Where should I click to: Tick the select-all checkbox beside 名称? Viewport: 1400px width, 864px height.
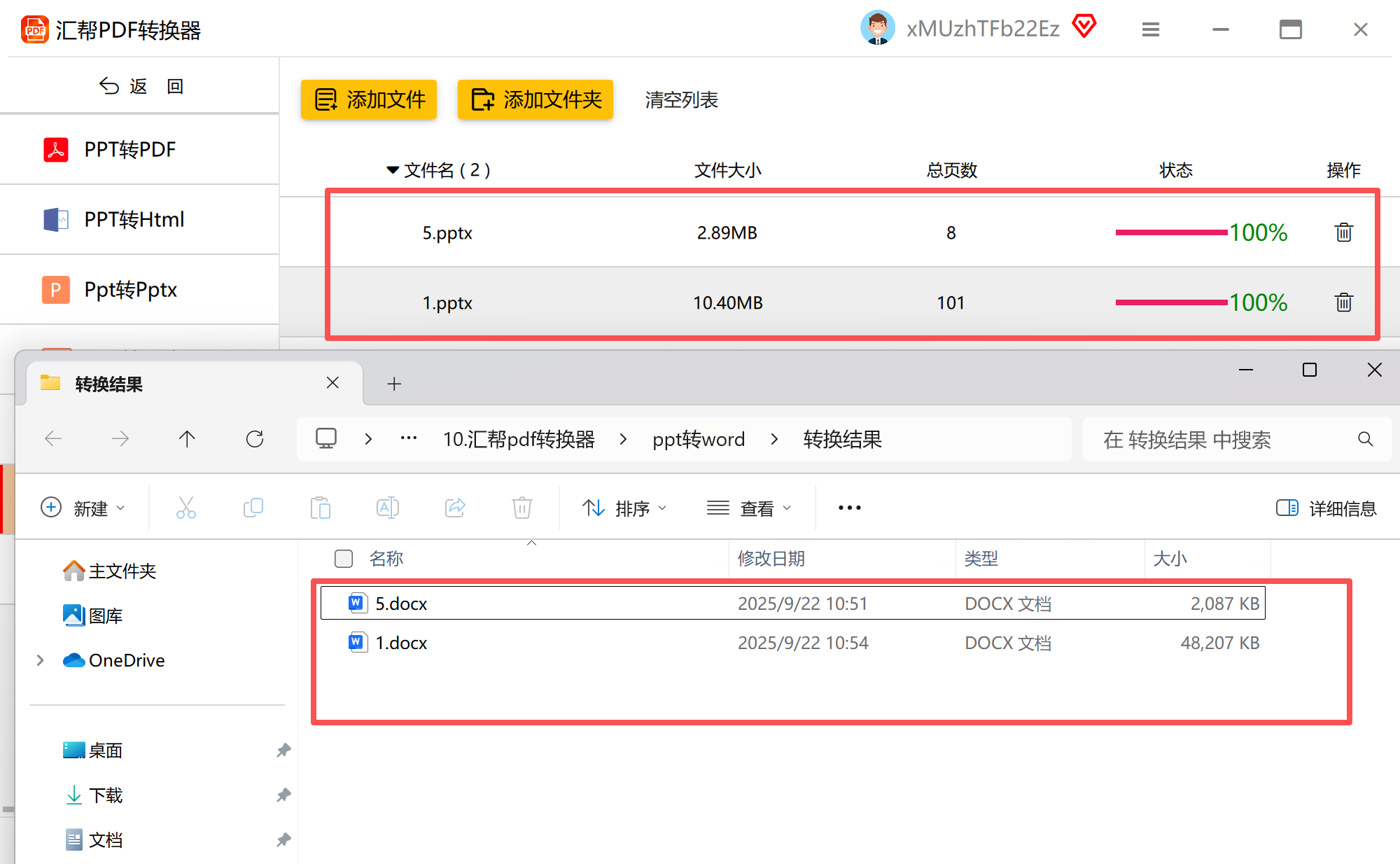(x=344, y=559)
